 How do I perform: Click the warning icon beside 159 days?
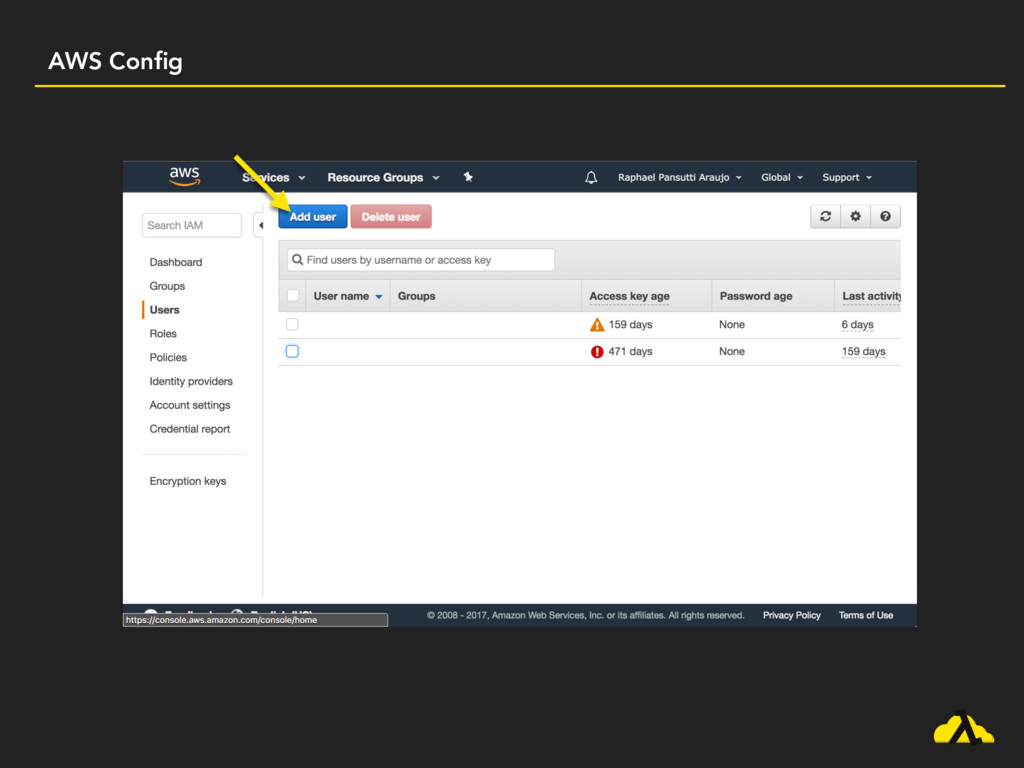597,325
